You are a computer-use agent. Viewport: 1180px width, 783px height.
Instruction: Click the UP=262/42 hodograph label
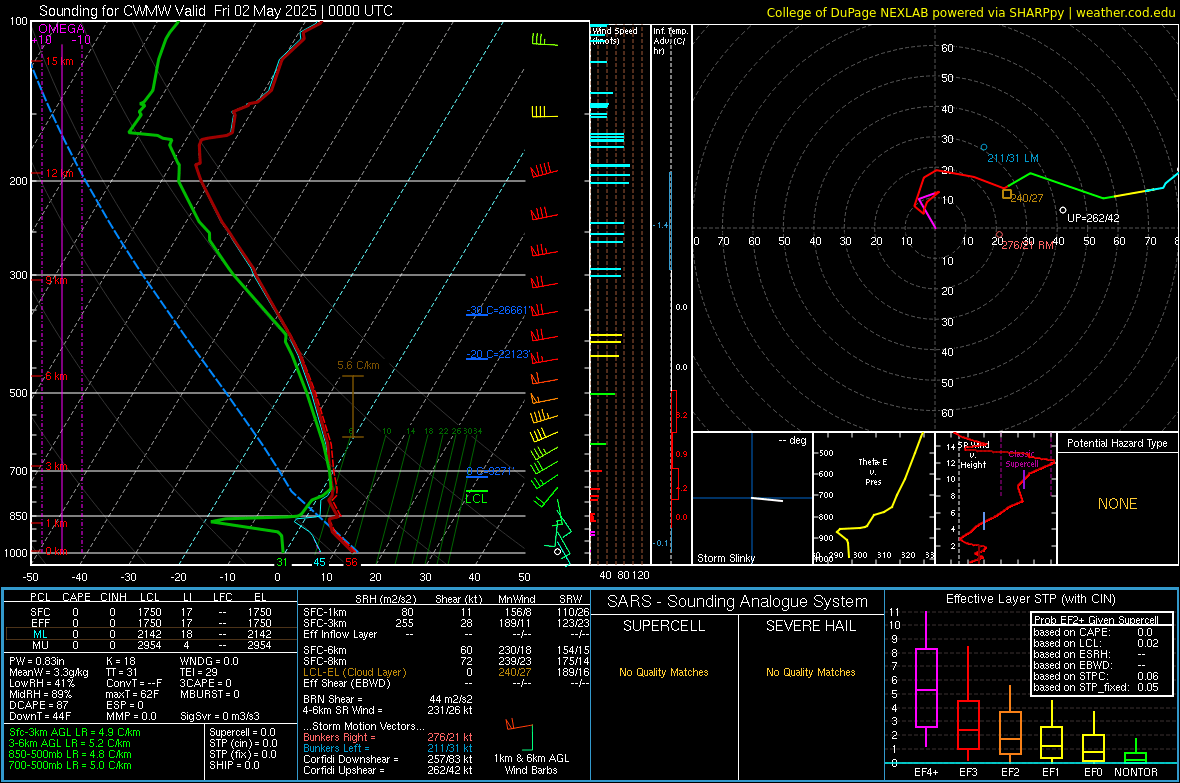click(x=1093, y=218)
